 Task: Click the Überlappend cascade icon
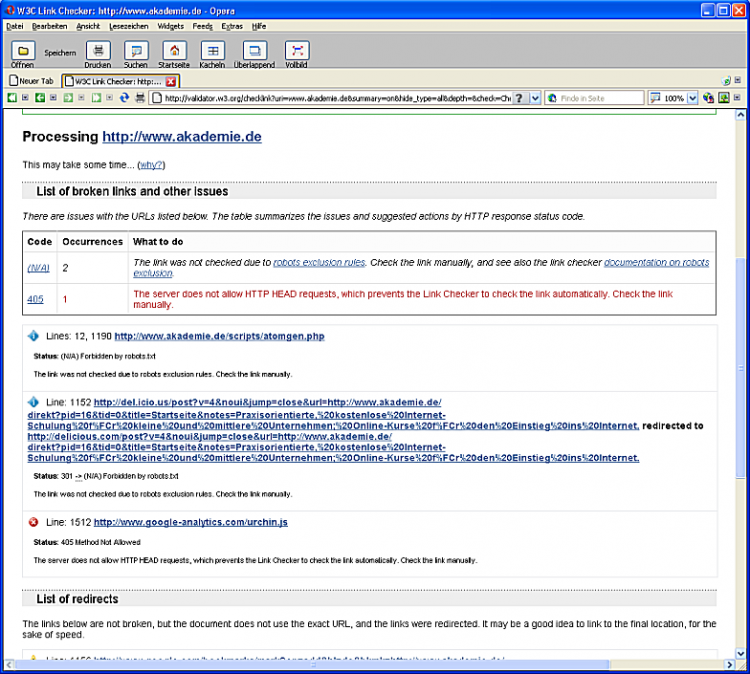click(255, 51)
